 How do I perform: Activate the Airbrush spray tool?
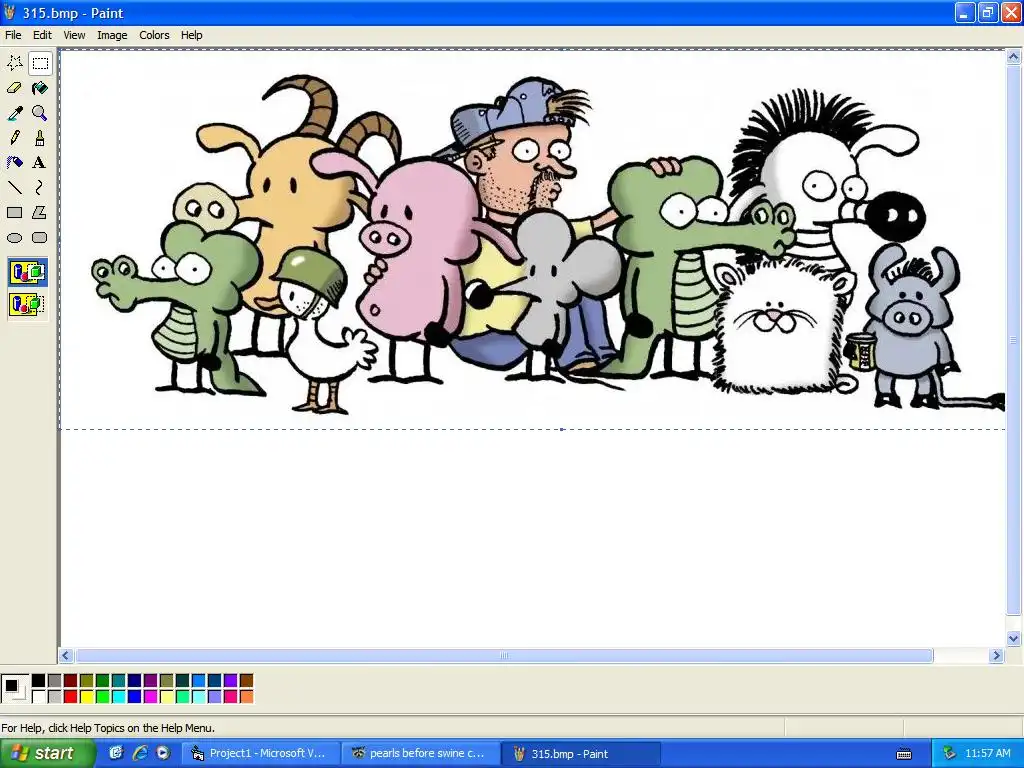click(14, 163)
